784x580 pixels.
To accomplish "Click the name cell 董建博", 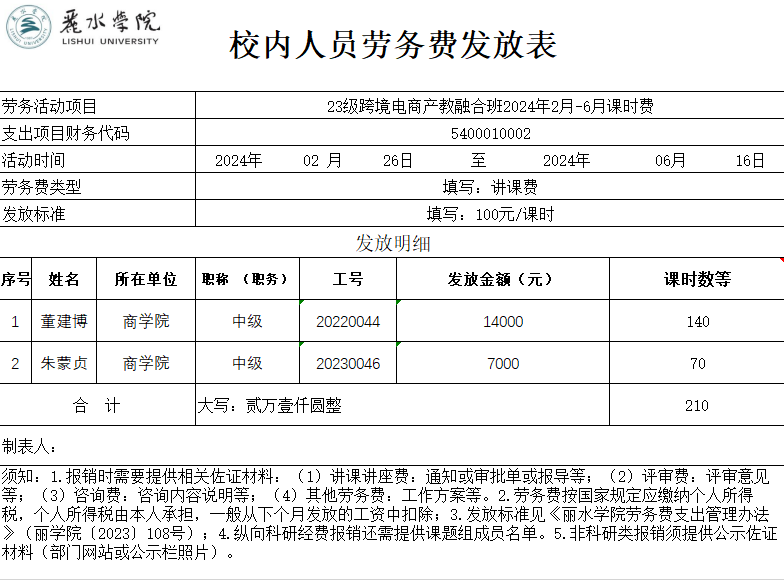I will (64, 321).
